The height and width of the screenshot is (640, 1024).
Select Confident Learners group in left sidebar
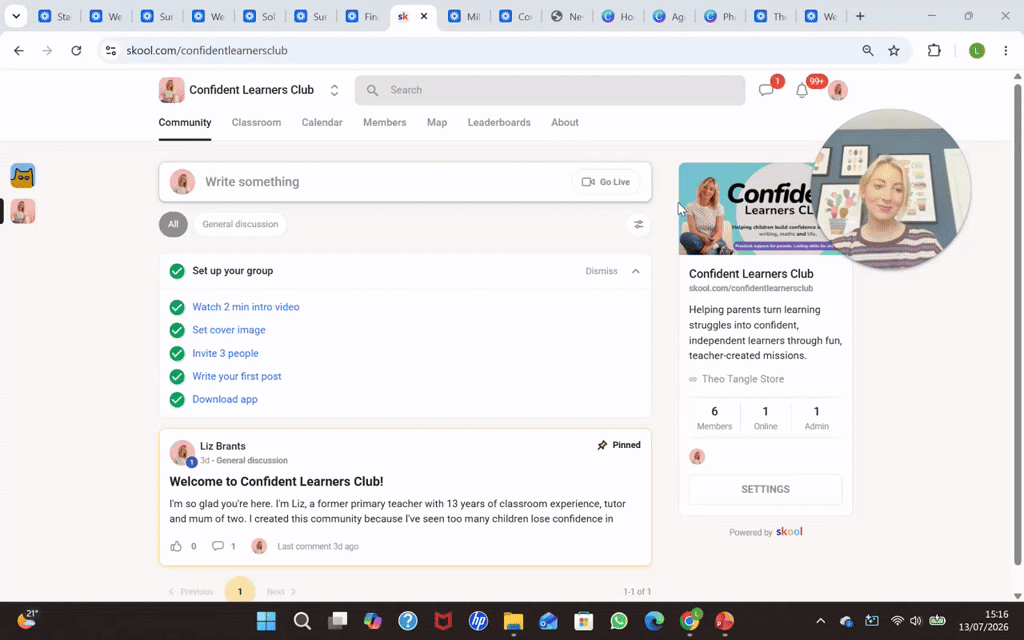tap(23, 211)
